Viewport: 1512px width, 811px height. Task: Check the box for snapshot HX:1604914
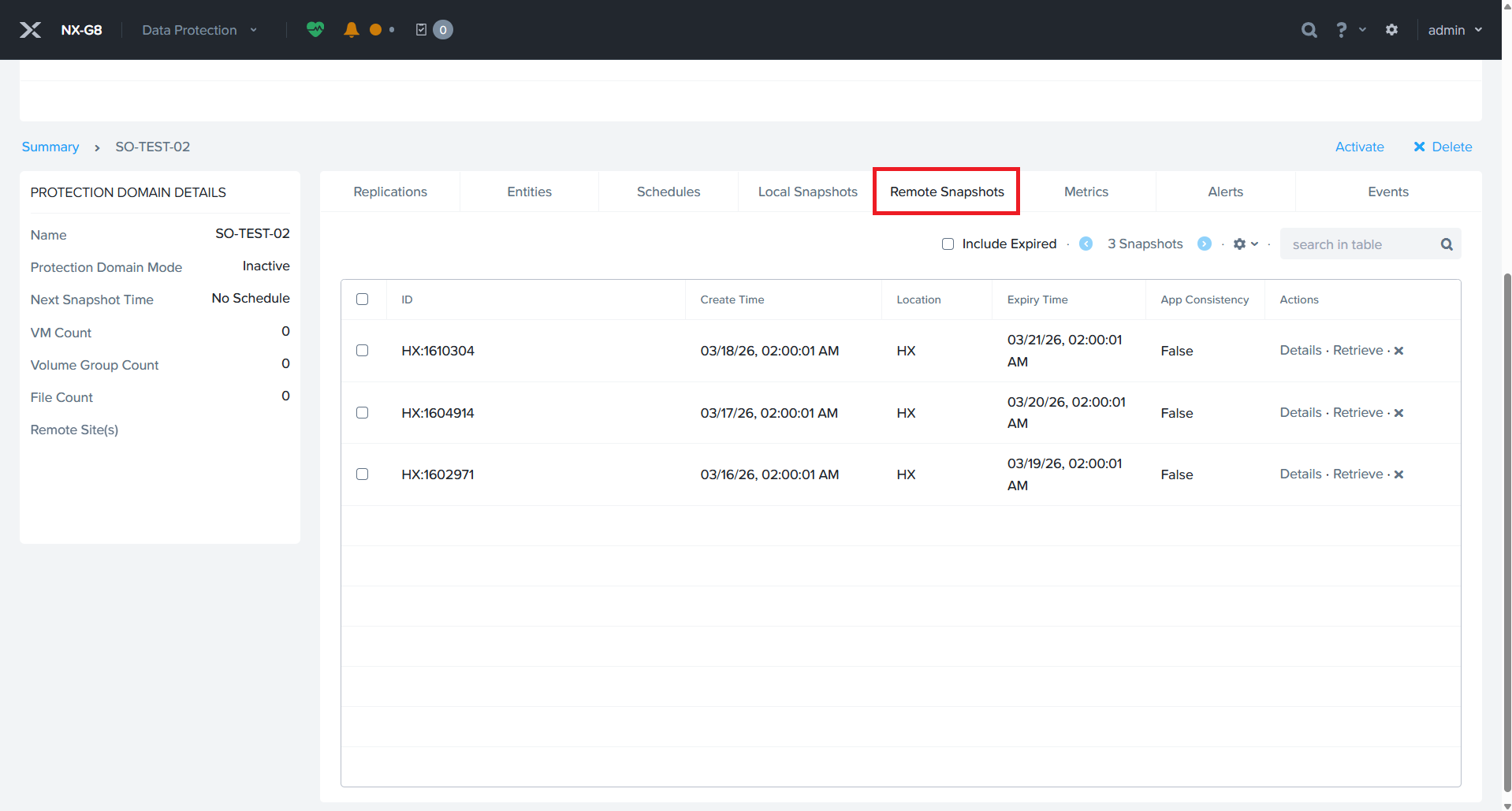[362, 413]
